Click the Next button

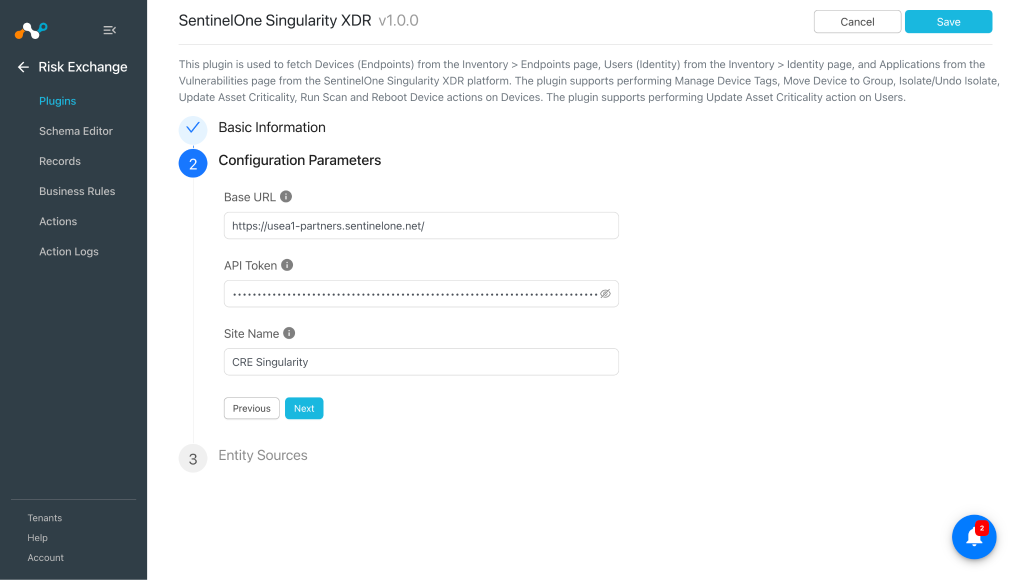point(304,408)
